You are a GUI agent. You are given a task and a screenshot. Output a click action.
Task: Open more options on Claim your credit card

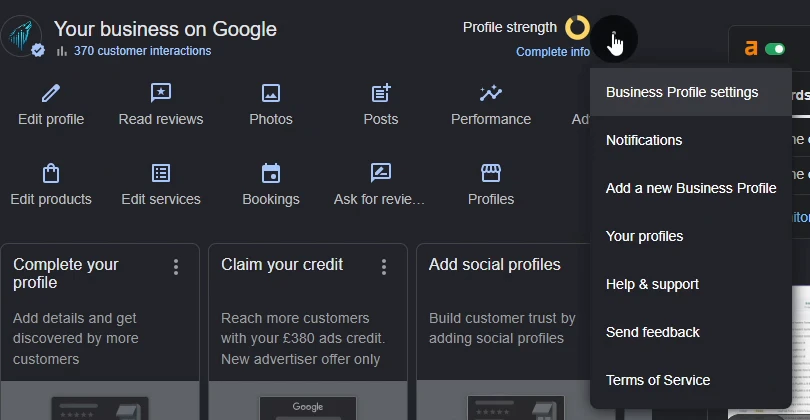[x=384, y=267]
